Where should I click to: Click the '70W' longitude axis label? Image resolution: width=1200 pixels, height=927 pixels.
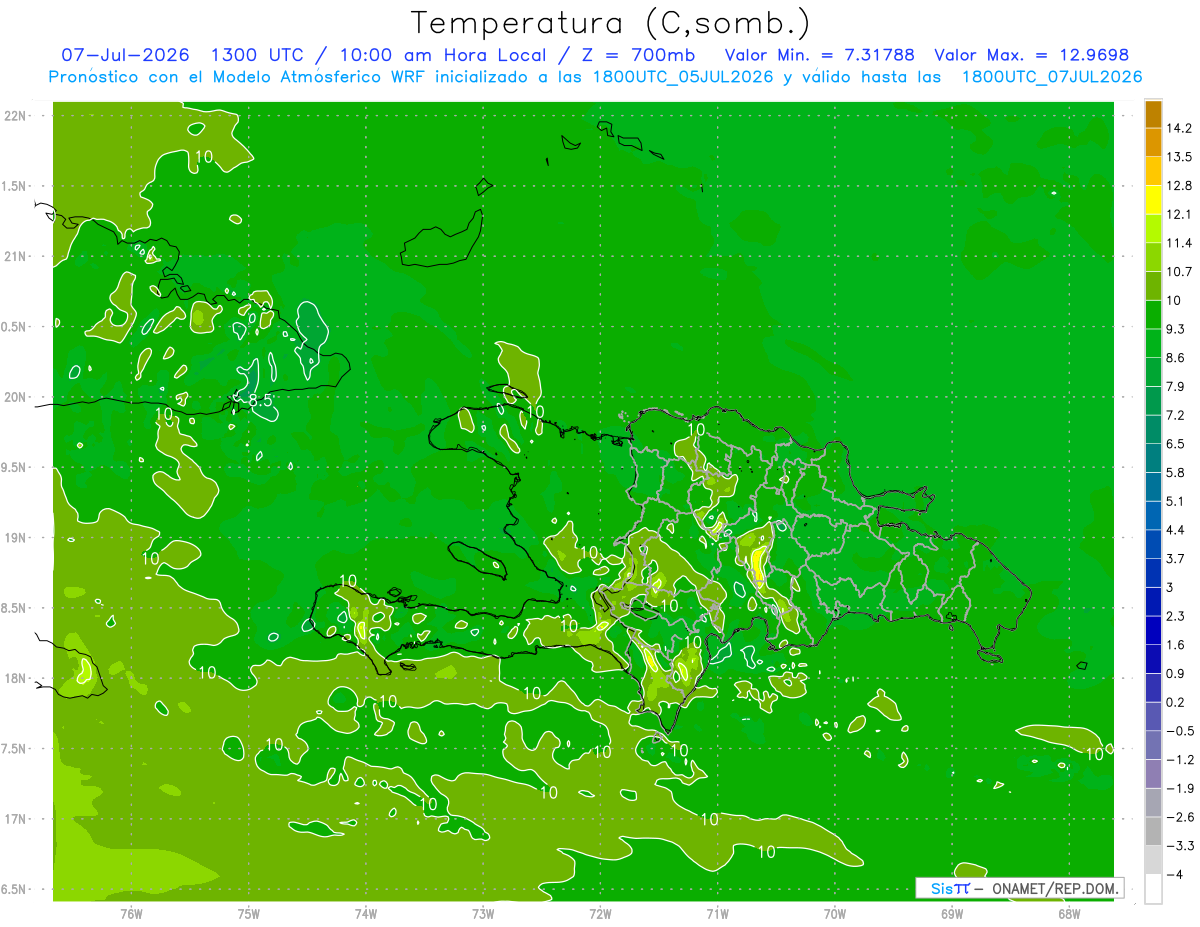(835, 913)
